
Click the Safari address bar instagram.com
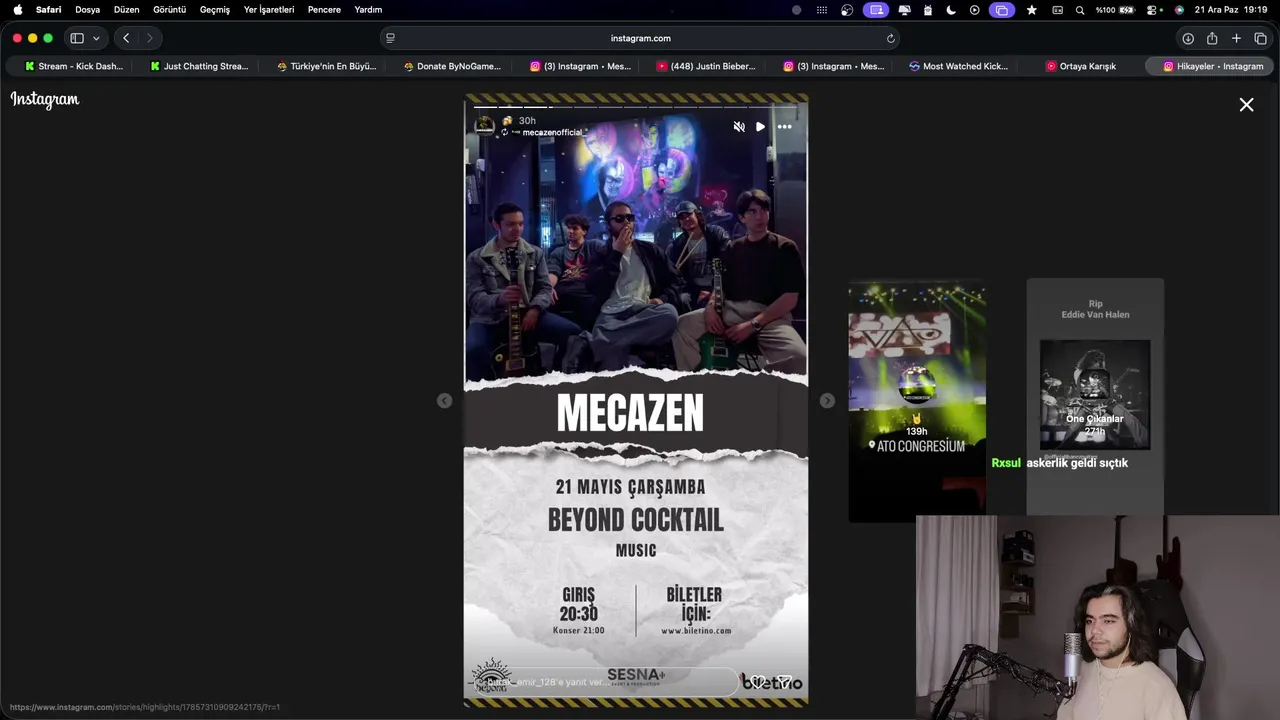[x=640, y=38]
